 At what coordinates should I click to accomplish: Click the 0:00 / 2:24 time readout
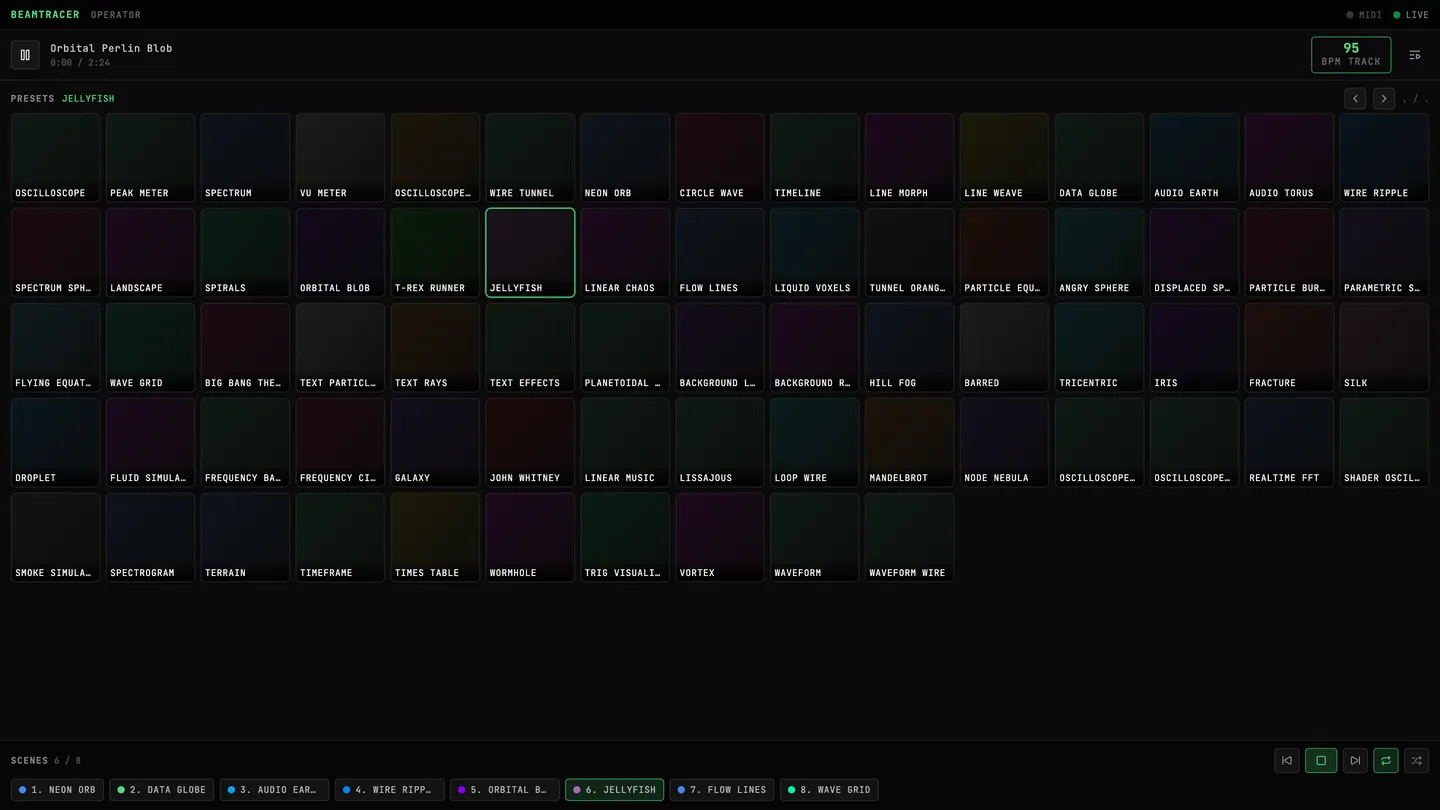(x=80, y=63)
